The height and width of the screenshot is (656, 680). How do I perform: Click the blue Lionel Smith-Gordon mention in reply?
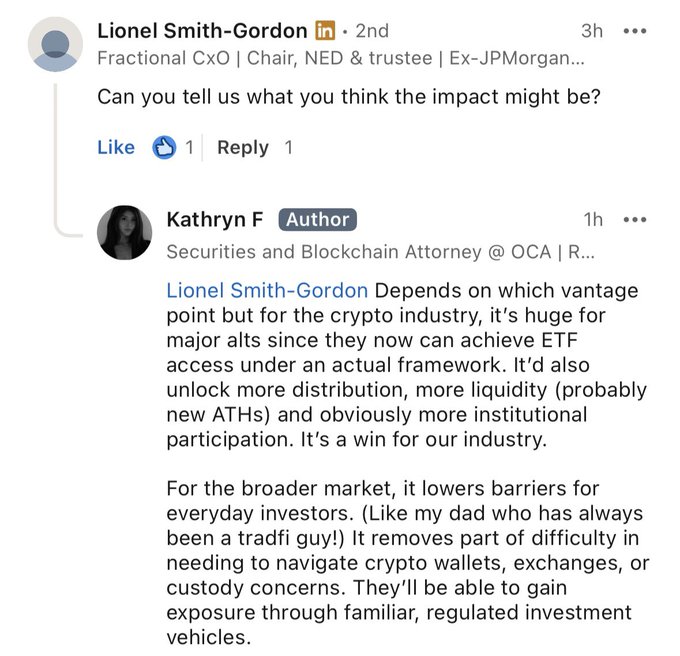click(267, 291)
